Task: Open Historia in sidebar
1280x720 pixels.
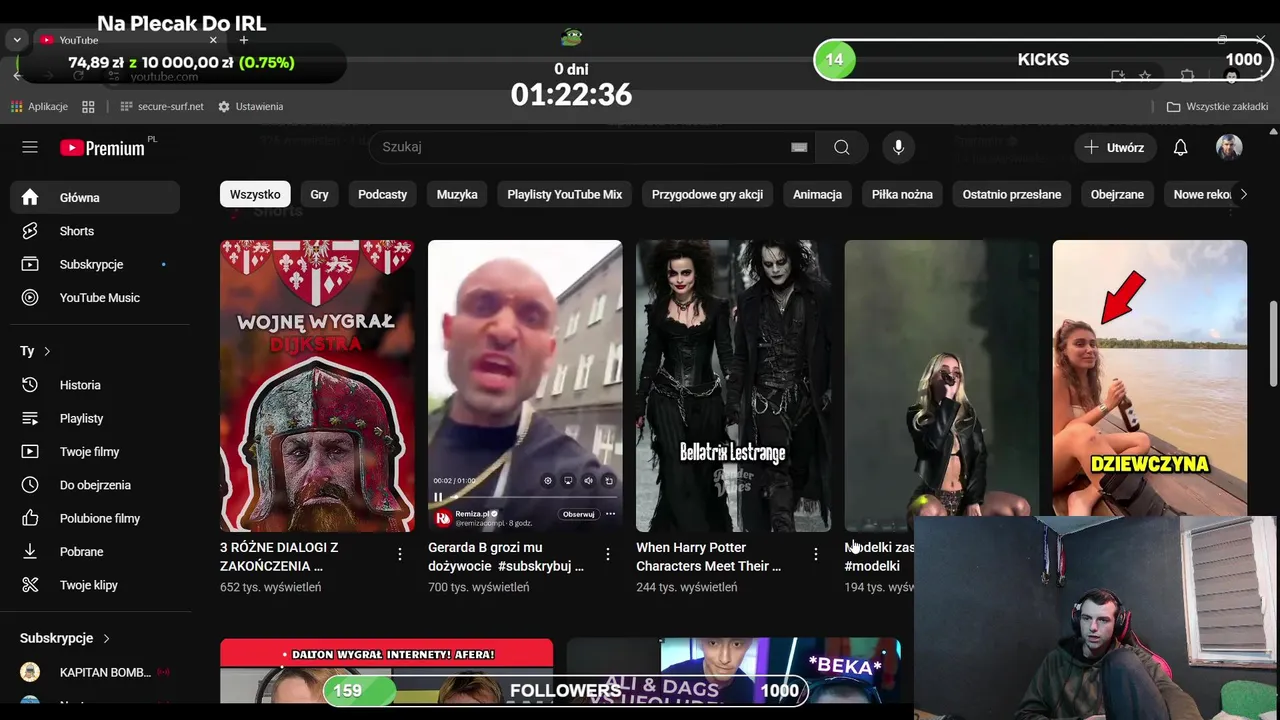Action: point(95,385)
